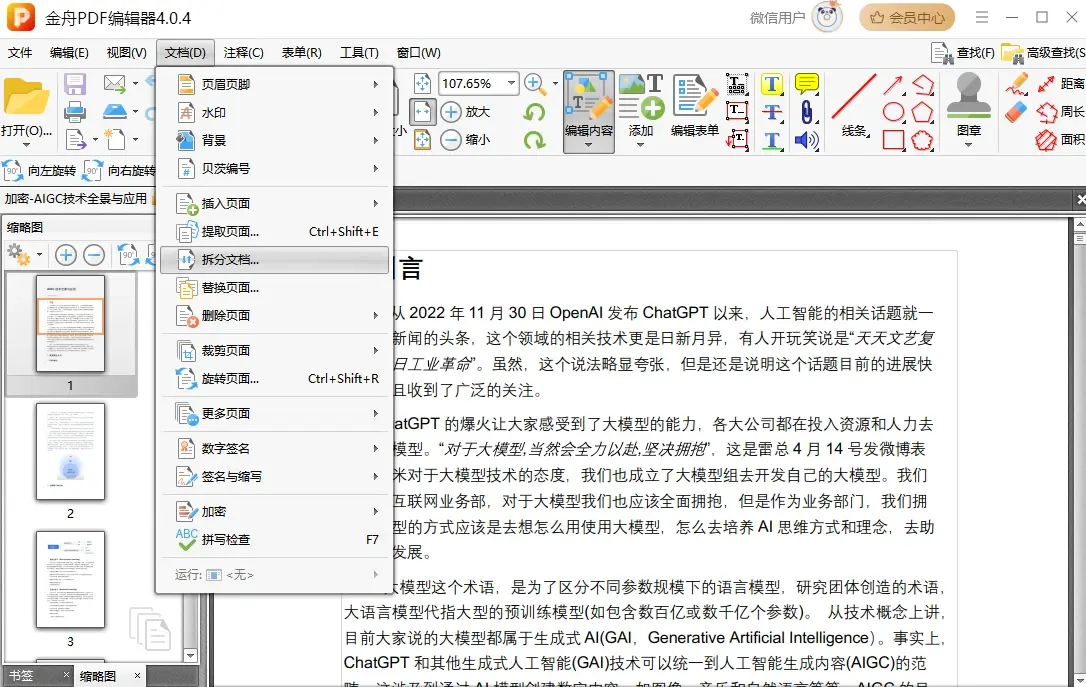Image resolution: width=1086 pixels, height=687 pixels.
Task: Click the scanner icon in toolbar
Action: (x=114, y=111)
